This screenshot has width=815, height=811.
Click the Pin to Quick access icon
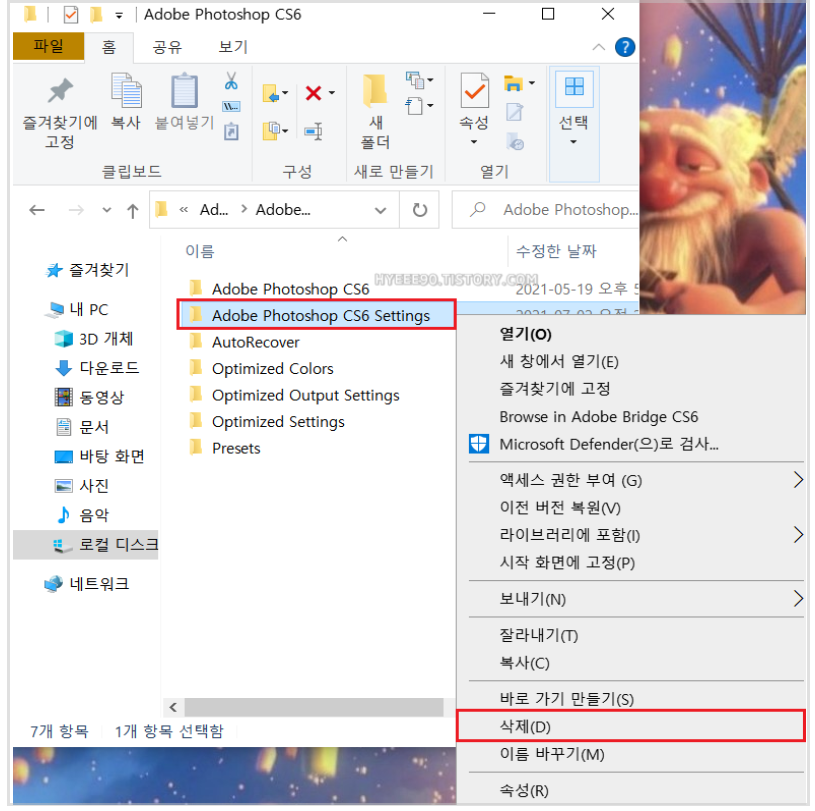tap(60, 91)
